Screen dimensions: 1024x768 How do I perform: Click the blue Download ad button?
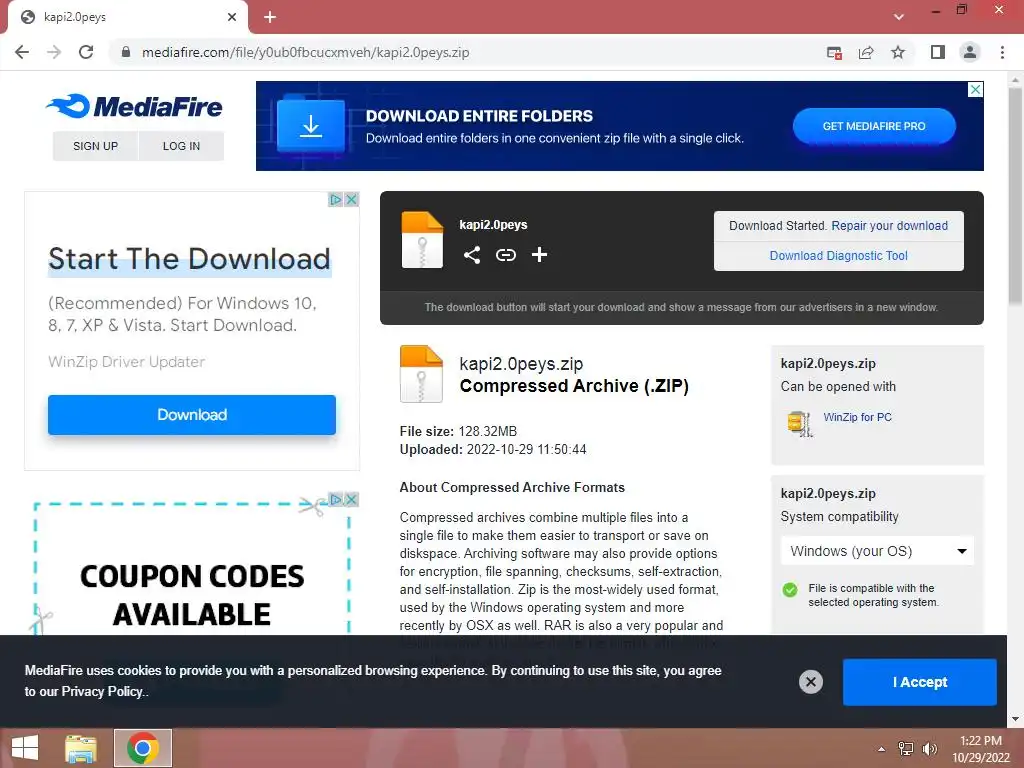tap(192, 415)
